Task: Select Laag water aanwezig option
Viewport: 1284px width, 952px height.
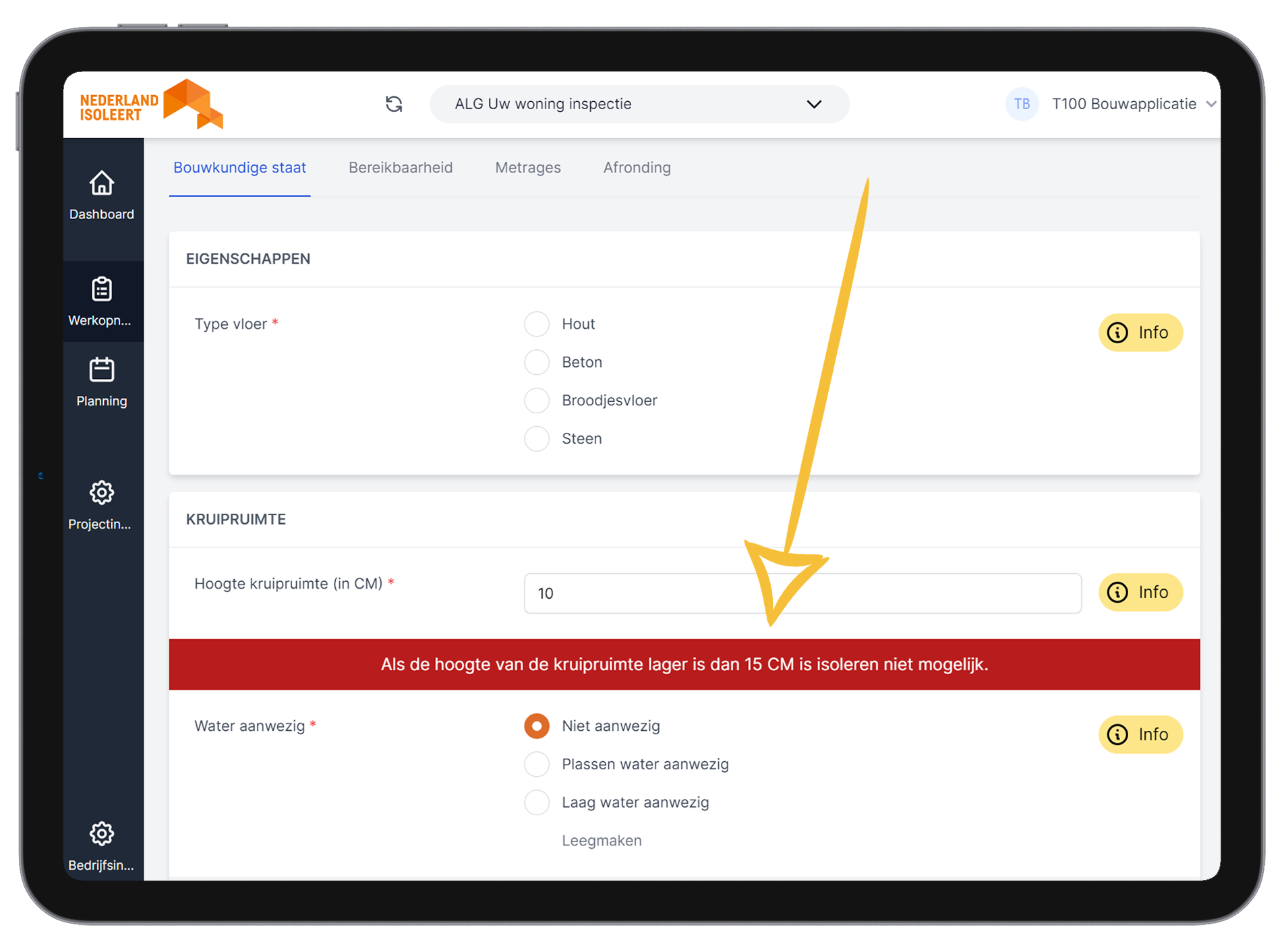Action: pyautogui.click(x=537, y=802)
